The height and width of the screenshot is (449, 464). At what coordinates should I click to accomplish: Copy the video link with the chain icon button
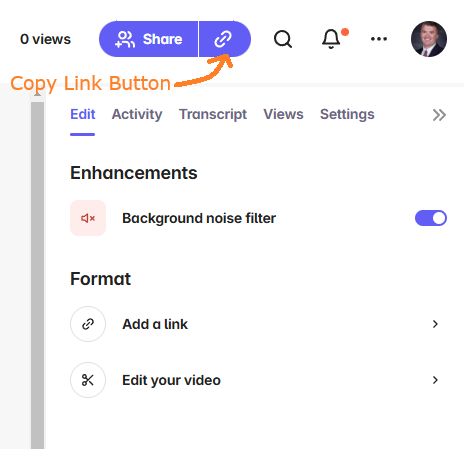225,39
